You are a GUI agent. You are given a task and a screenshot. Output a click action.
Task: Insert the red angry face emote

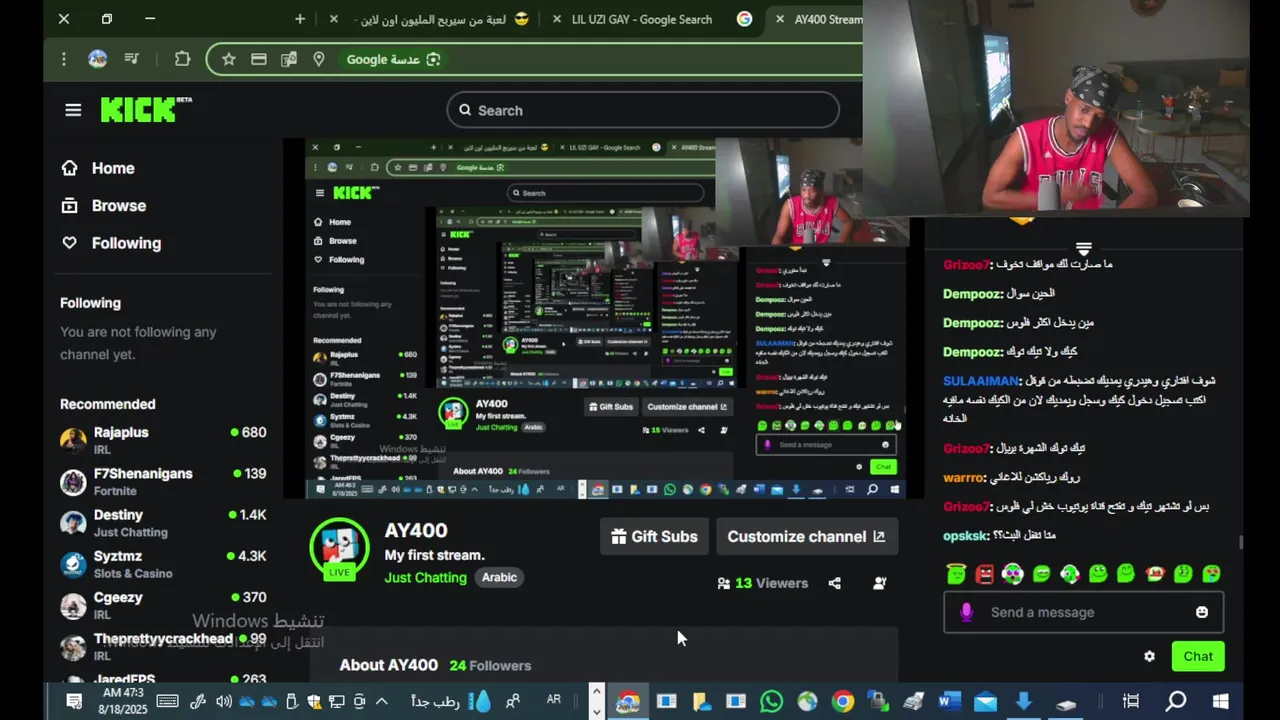pyautogui.click(x=985, y=574)
